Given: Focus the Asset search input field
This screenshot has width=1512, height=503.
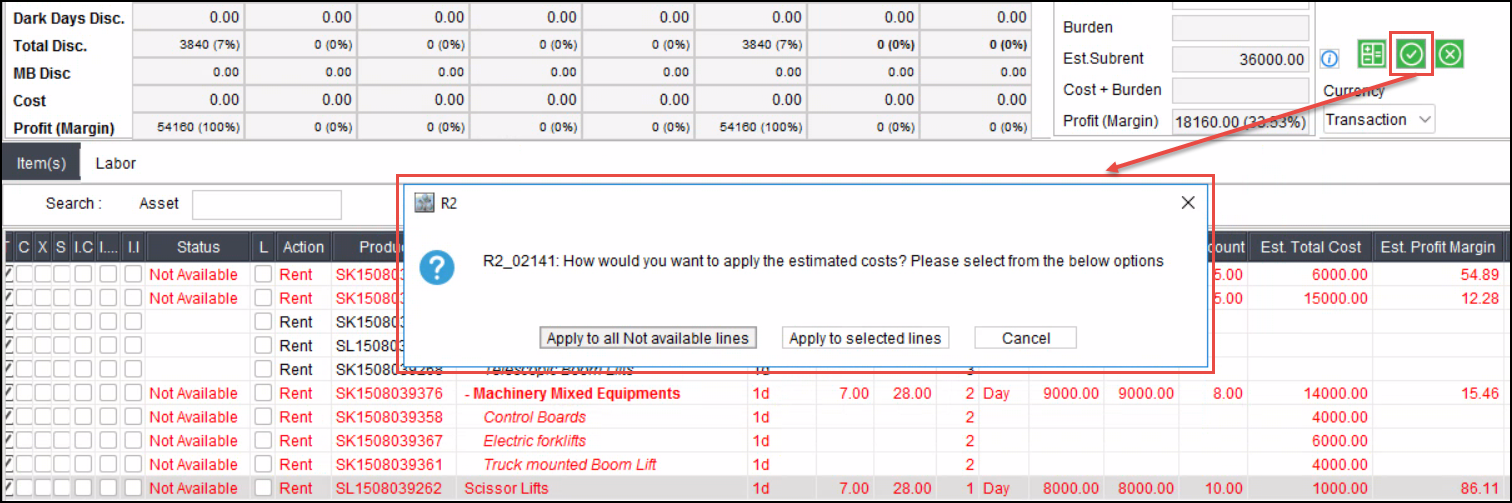Looking at the screenshot, I should tap(267, 204).
